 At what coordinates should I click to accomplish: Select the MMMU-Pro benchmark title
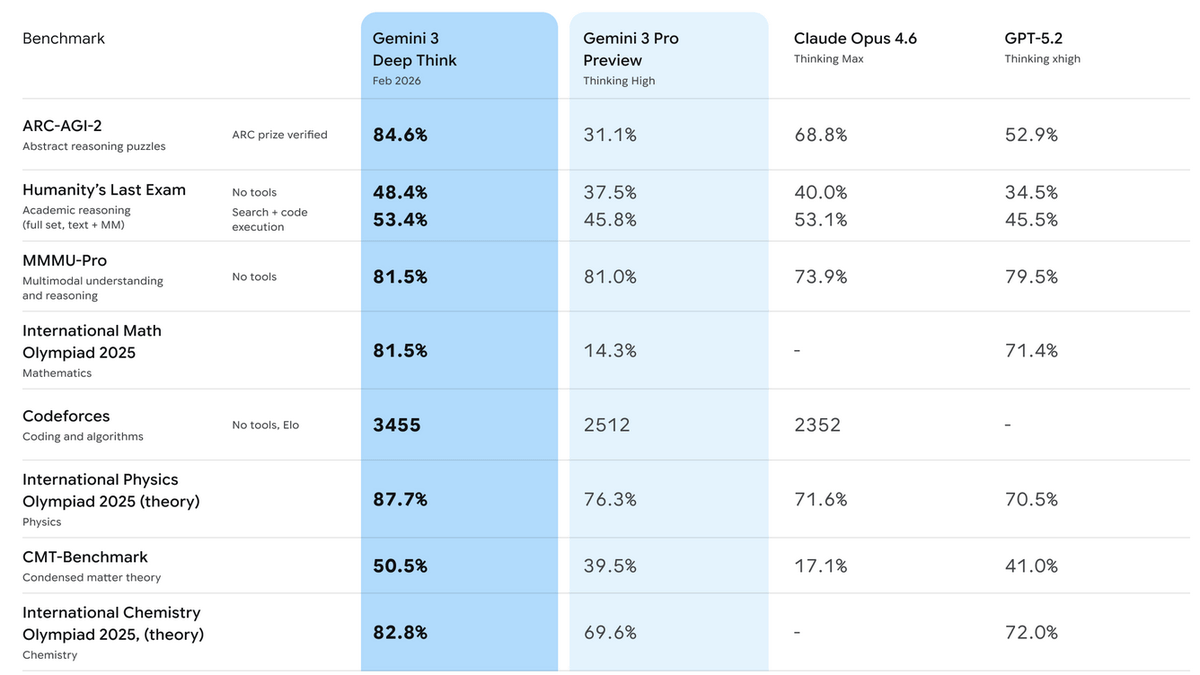[66, 261]
